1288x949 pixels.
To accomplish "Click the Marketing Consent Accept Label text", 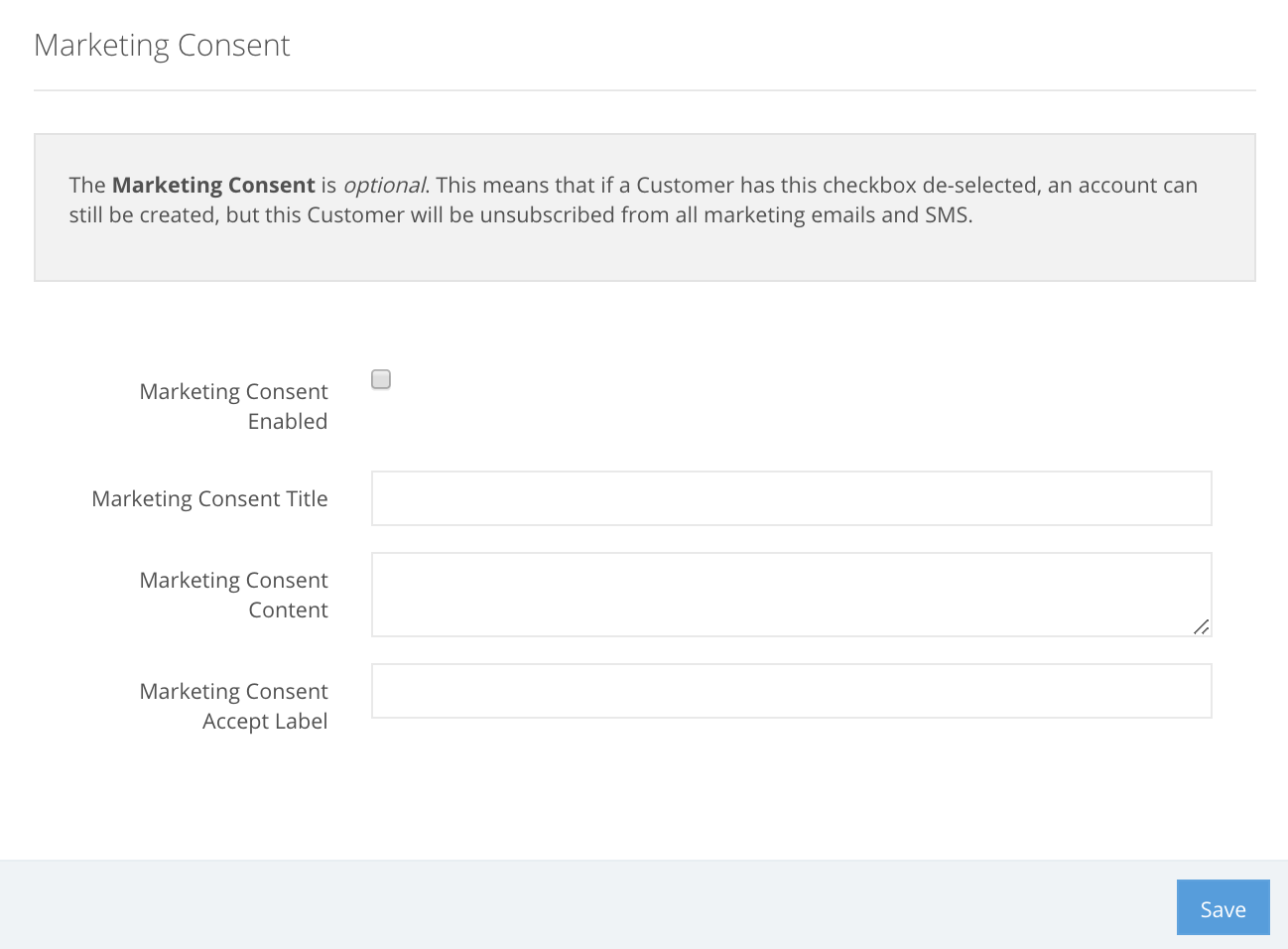I will tap(233, 705).
